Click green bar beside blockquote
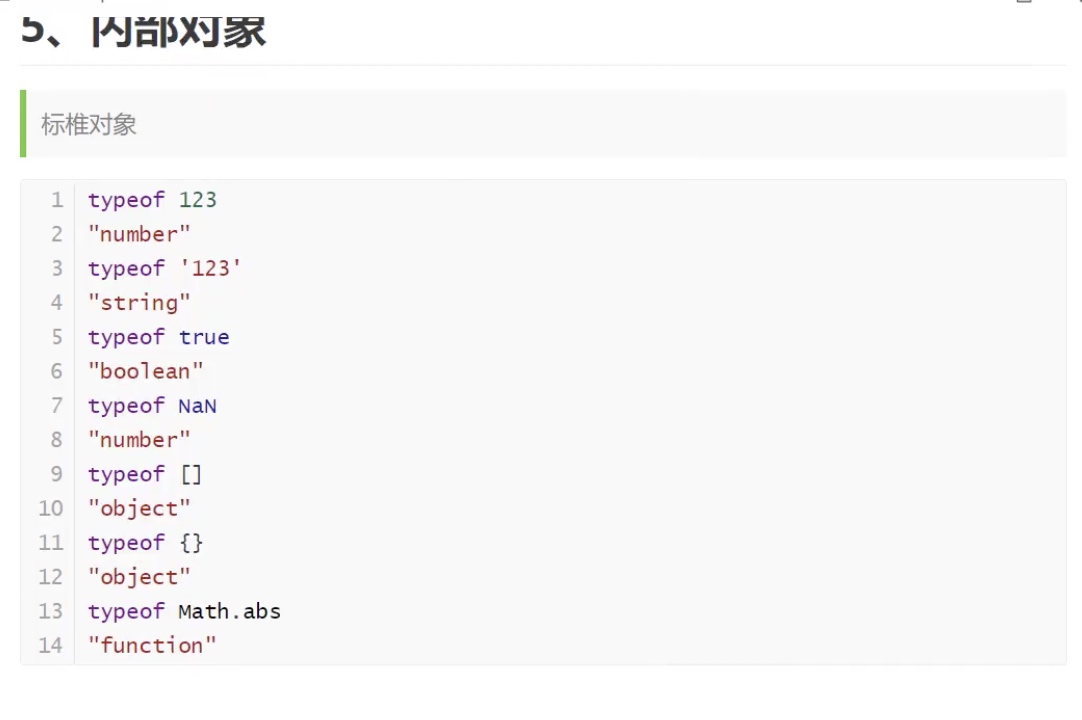 (x=23, y=124)
